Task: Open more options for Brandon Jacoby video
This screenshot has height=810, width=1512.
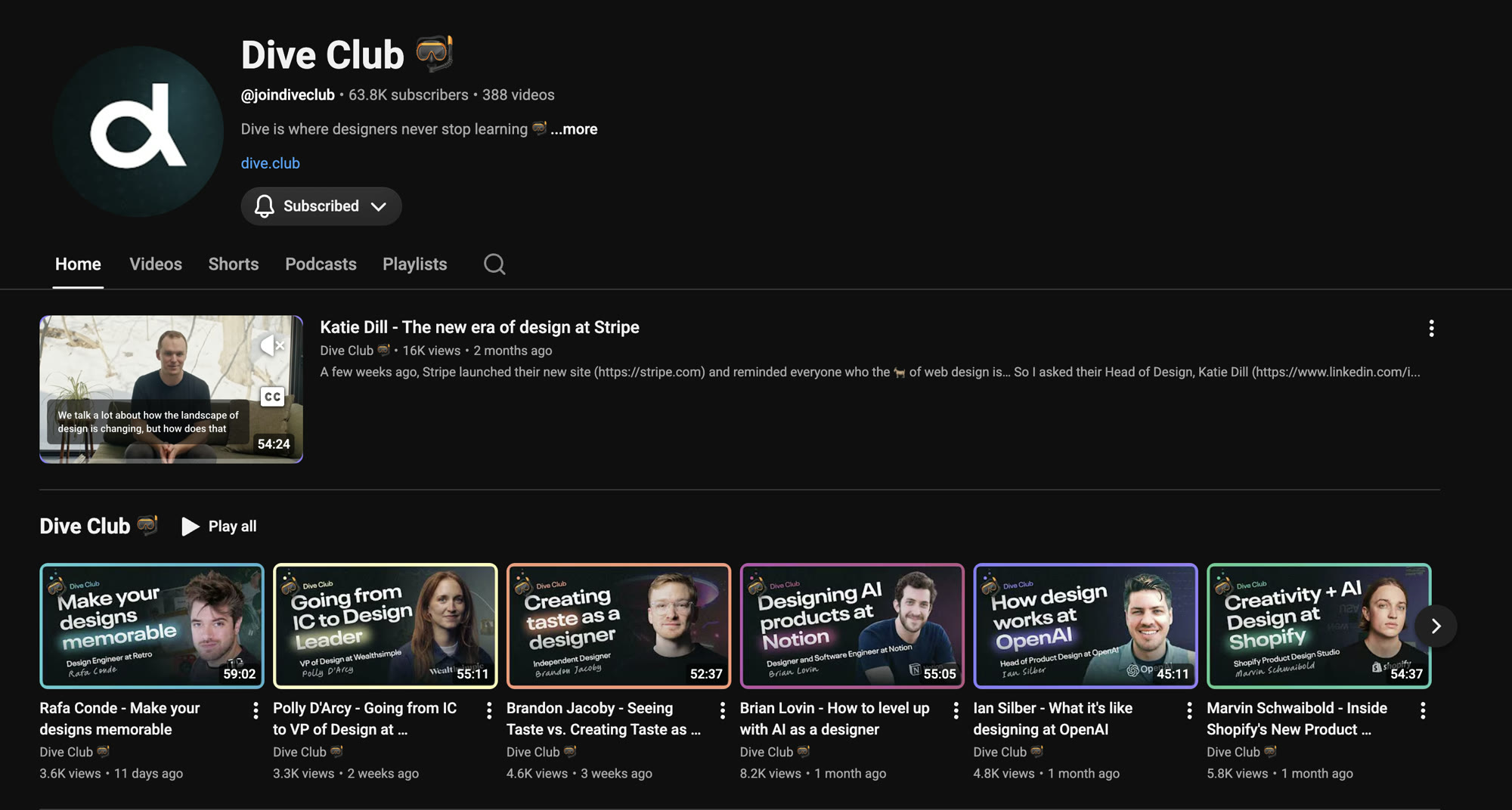Action: 723,710
